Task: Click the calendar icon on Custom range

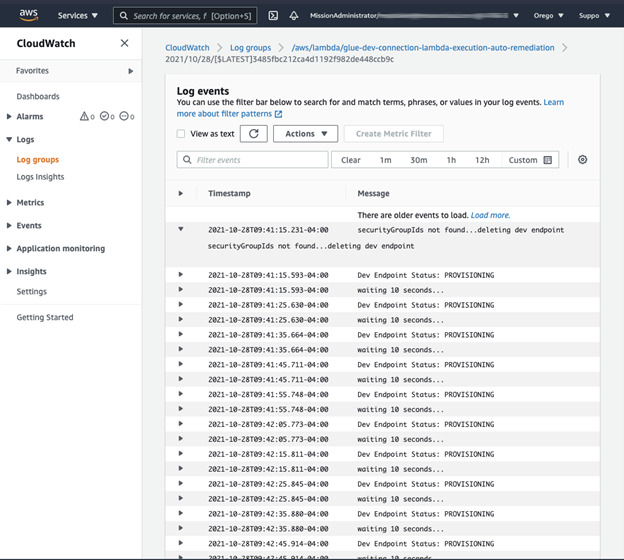Action: (548, 160)
